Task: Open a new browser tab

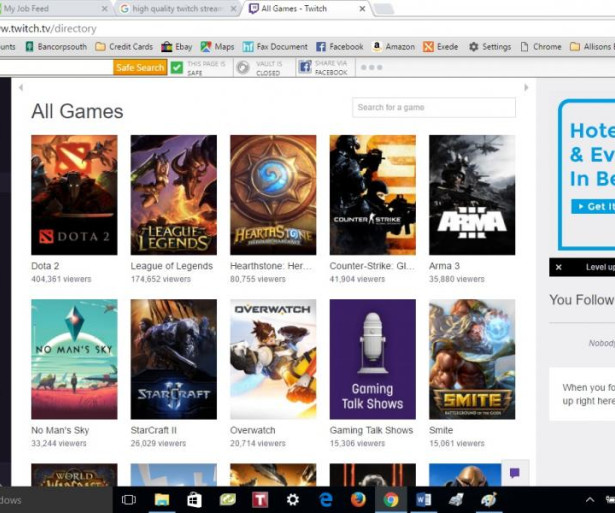Action: tap(384, 9)
